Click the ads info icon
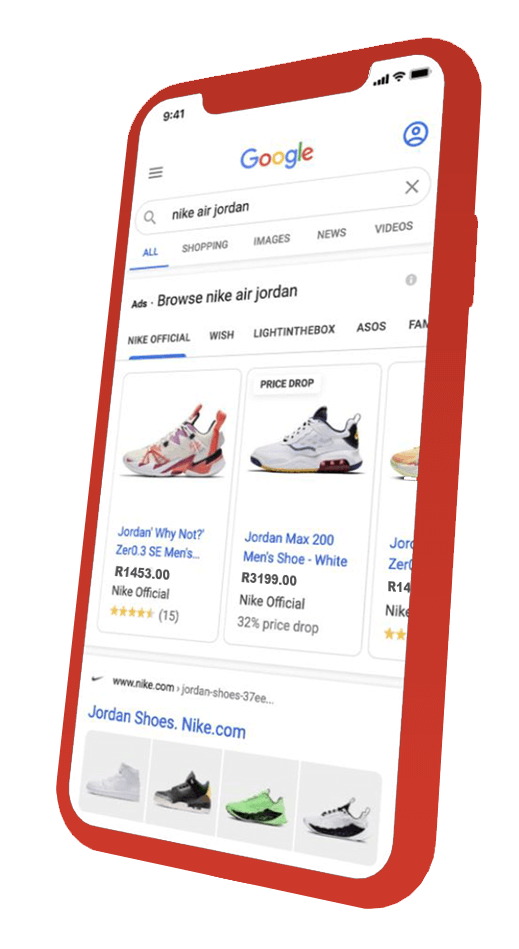Image resolution: width=519 pixels, height=949 pixels. coord(411,280)
